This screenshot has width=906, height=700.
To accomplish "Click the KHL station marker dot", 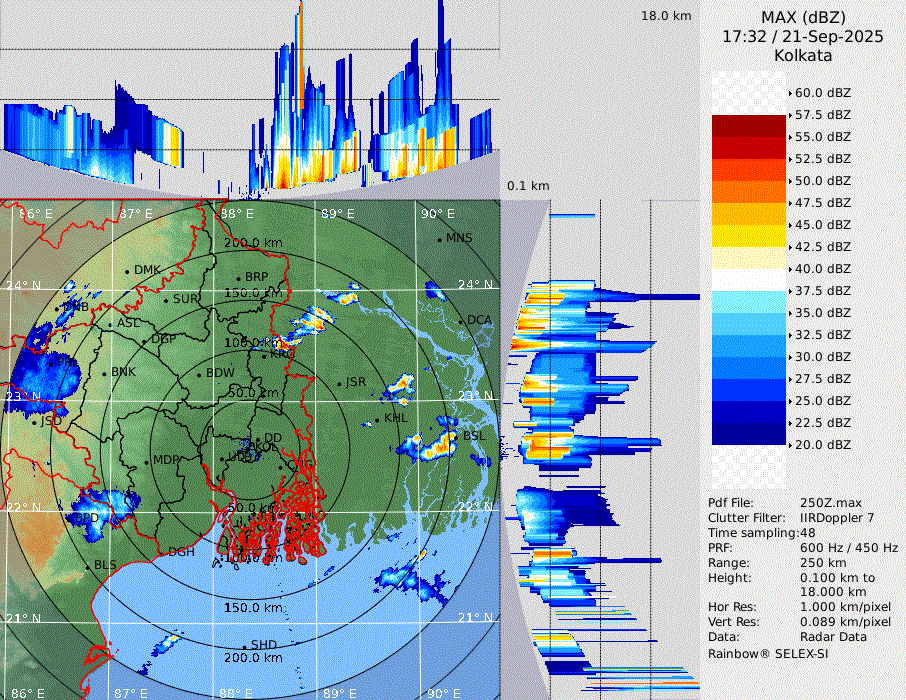I will tap(377, 420).
